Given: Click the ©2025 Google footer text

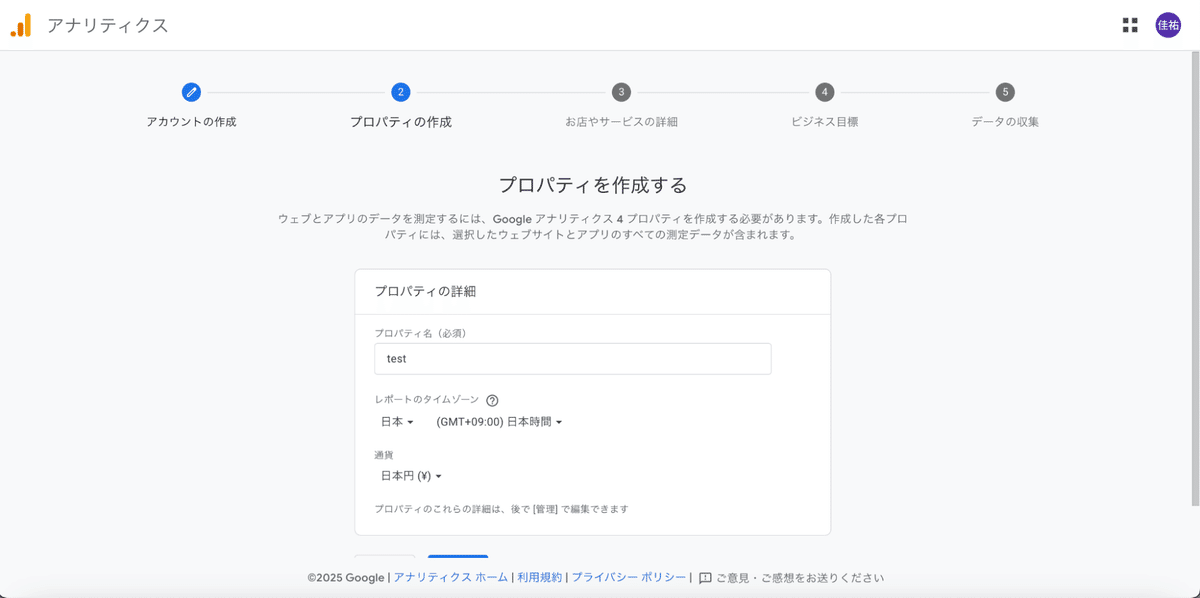Looking at the screenshot, I should pos(345,578).
